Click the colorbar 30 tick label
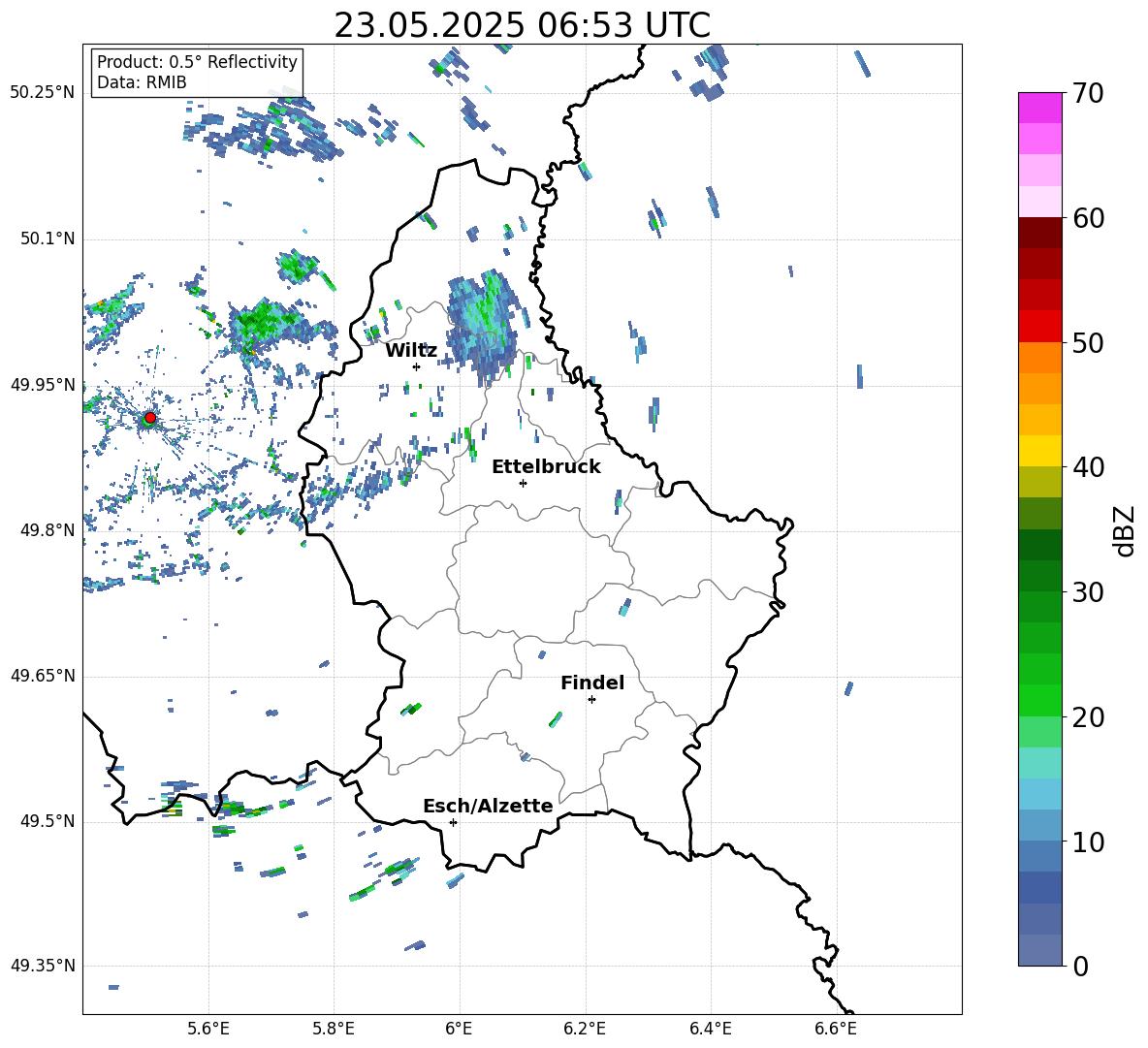Image resolution: width=1148 pixels, height=1048 pixels. point(1089,592)
